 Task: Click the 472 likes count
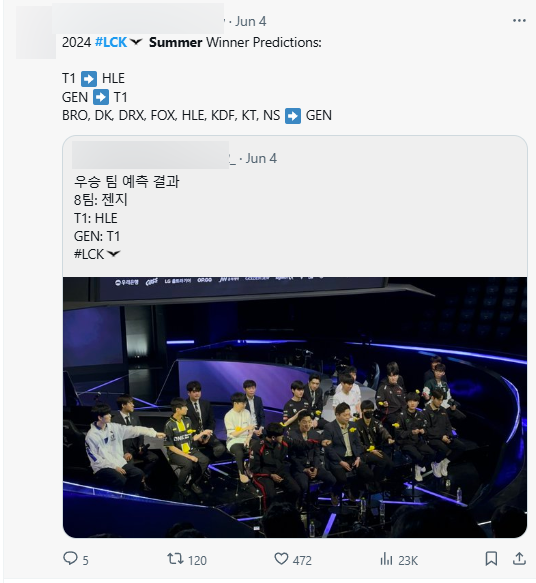(x=302, y=560)
